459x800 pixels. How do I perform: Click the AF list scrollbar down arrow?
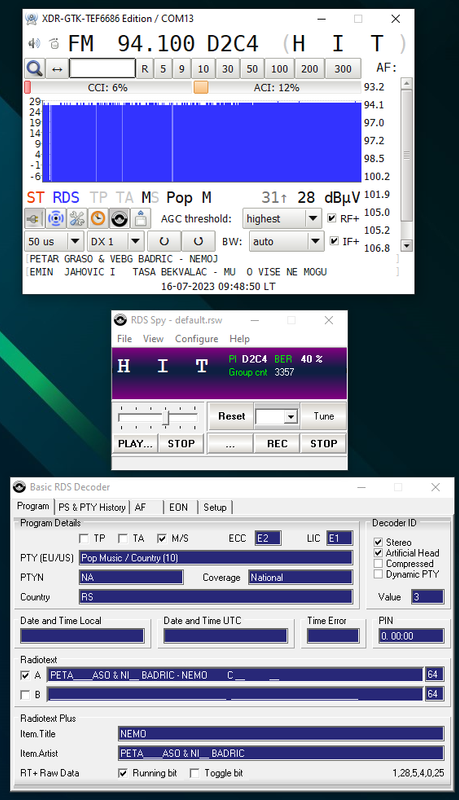pos(406,246)
